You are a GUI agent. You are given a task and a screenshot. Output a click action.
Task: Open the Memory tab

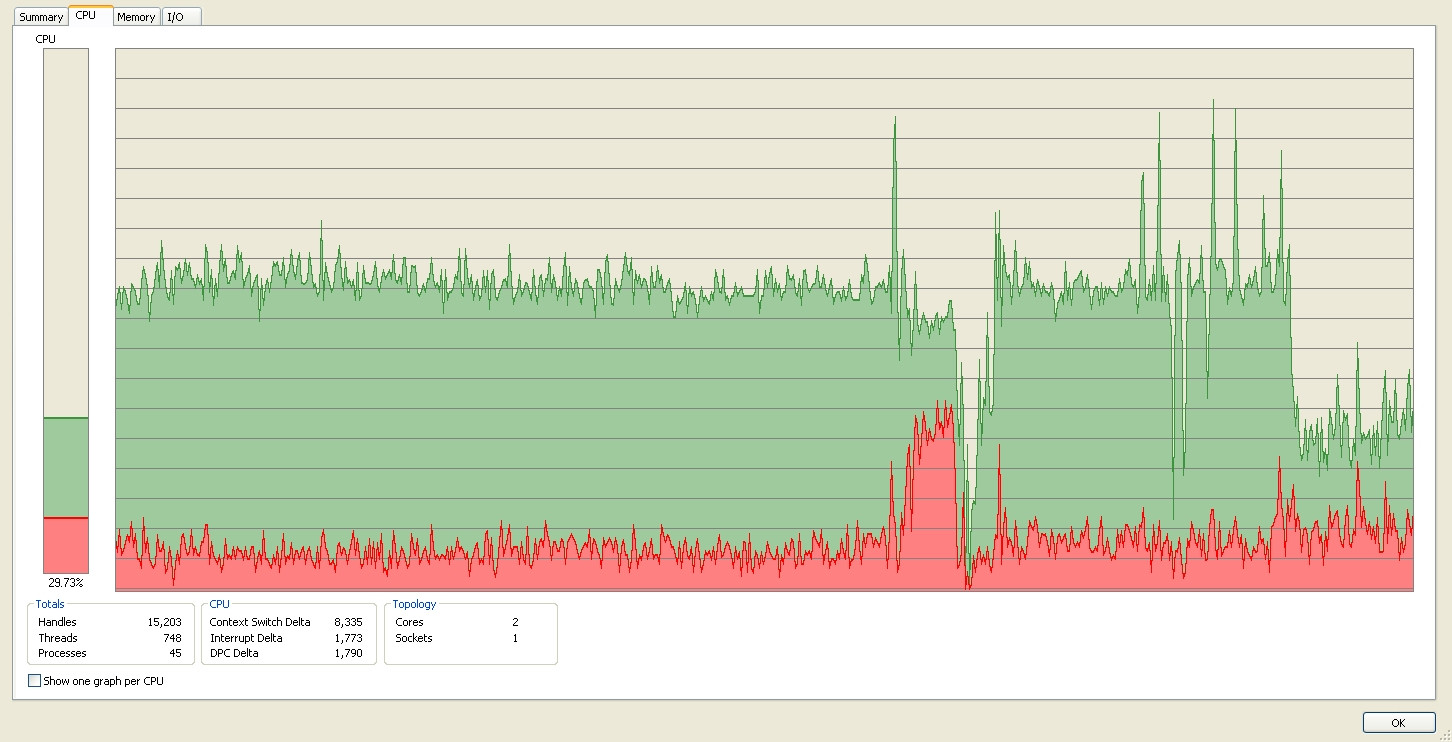[x=136, y=17]
